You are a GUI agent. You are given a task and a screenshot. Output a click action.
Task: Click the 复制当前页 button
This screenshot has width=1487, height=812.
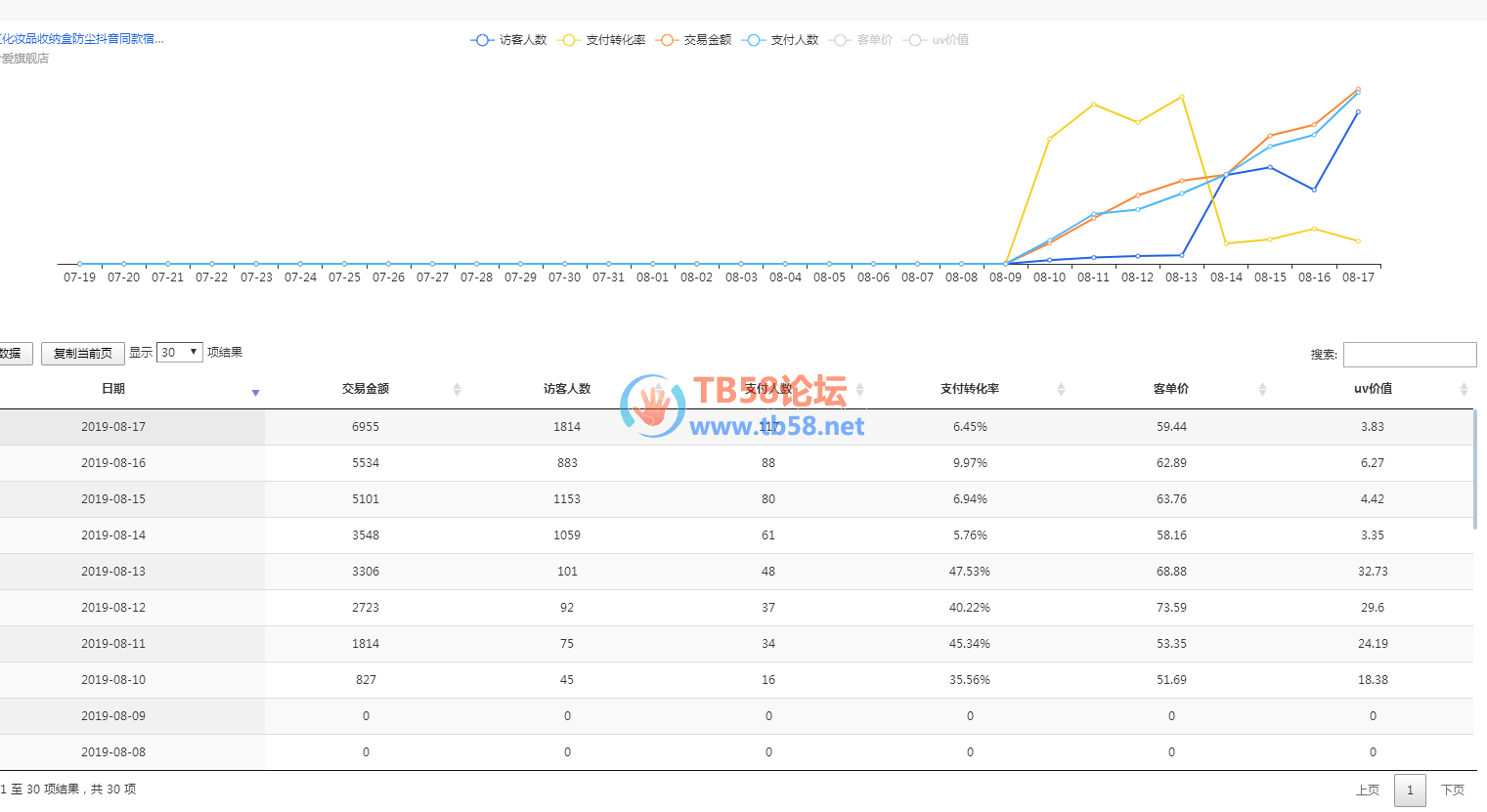point(83,354)
